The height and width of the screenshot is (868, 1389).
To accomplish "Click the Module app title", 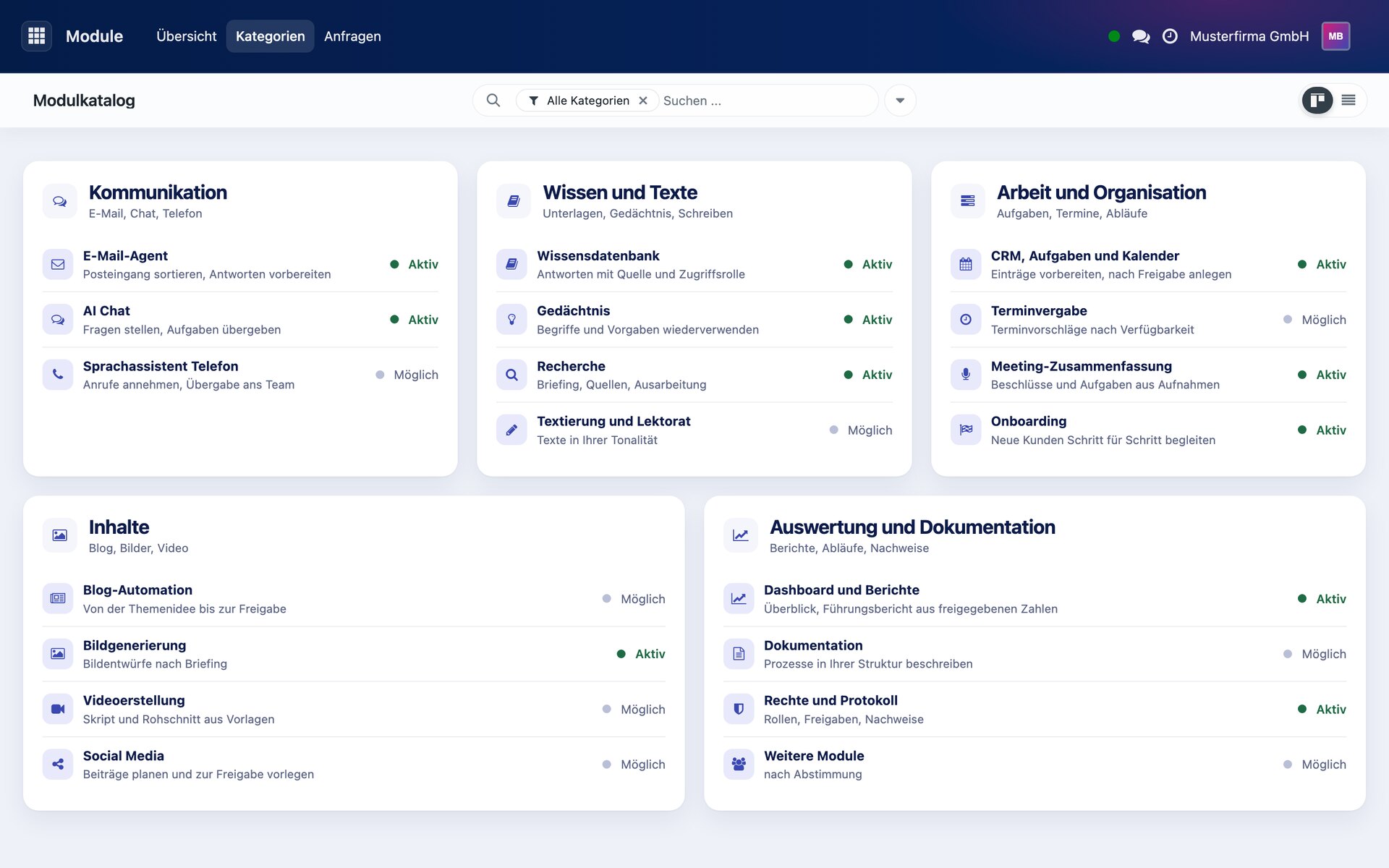I will coord(94,36).
